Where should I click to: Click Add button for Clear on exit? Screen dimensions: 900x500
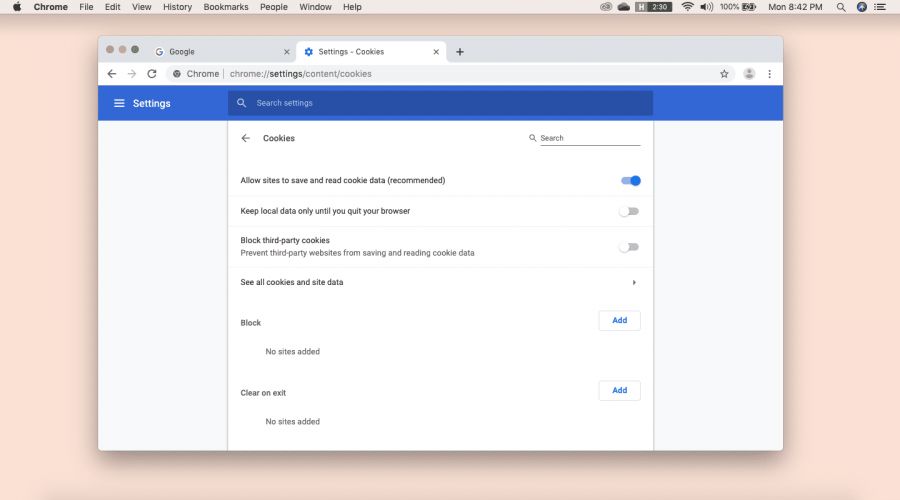tap(619, 391)
